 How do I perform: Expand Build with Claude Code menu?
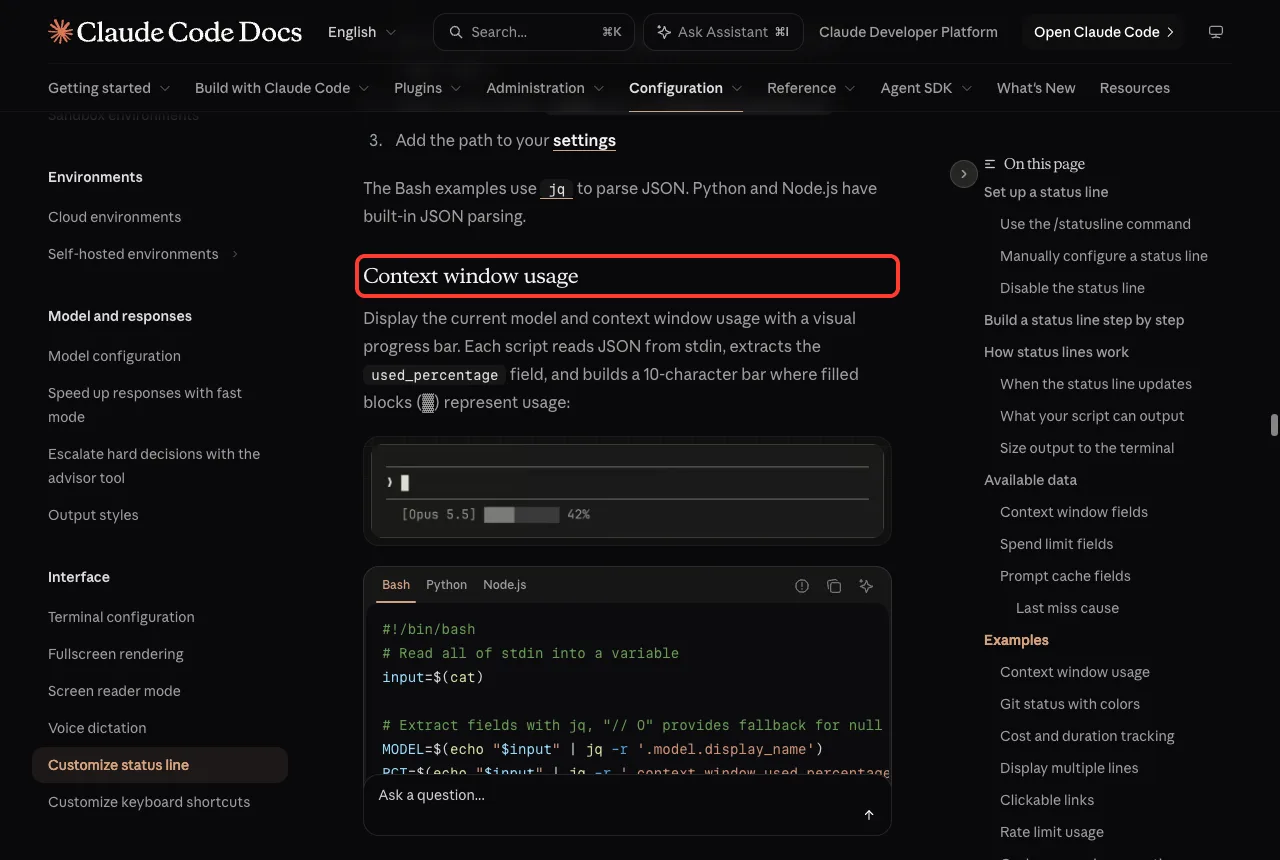point(282,88)
